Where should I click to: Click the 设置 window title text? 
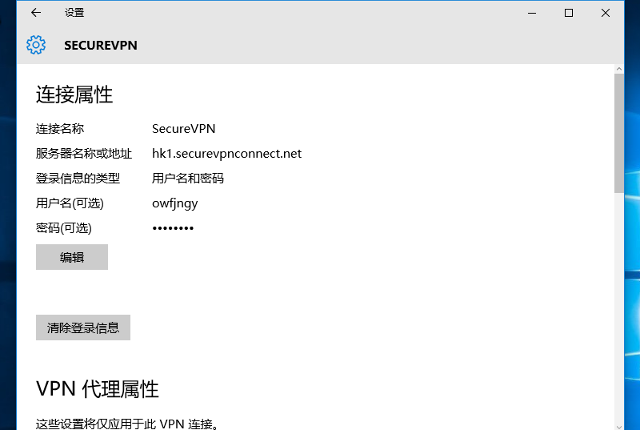(74, 13)
